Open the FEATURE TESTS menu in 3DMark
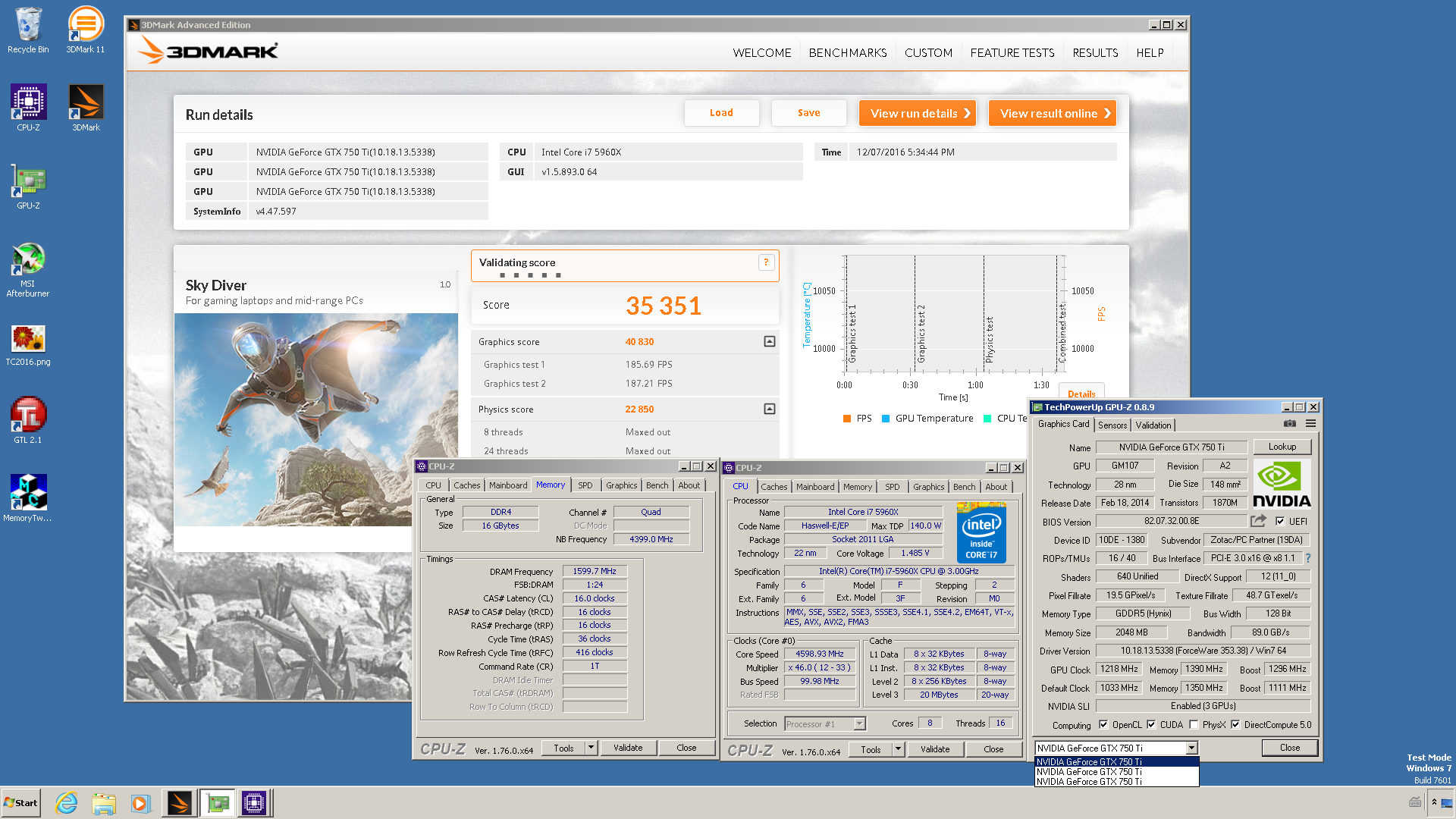 click(1012, 52)
